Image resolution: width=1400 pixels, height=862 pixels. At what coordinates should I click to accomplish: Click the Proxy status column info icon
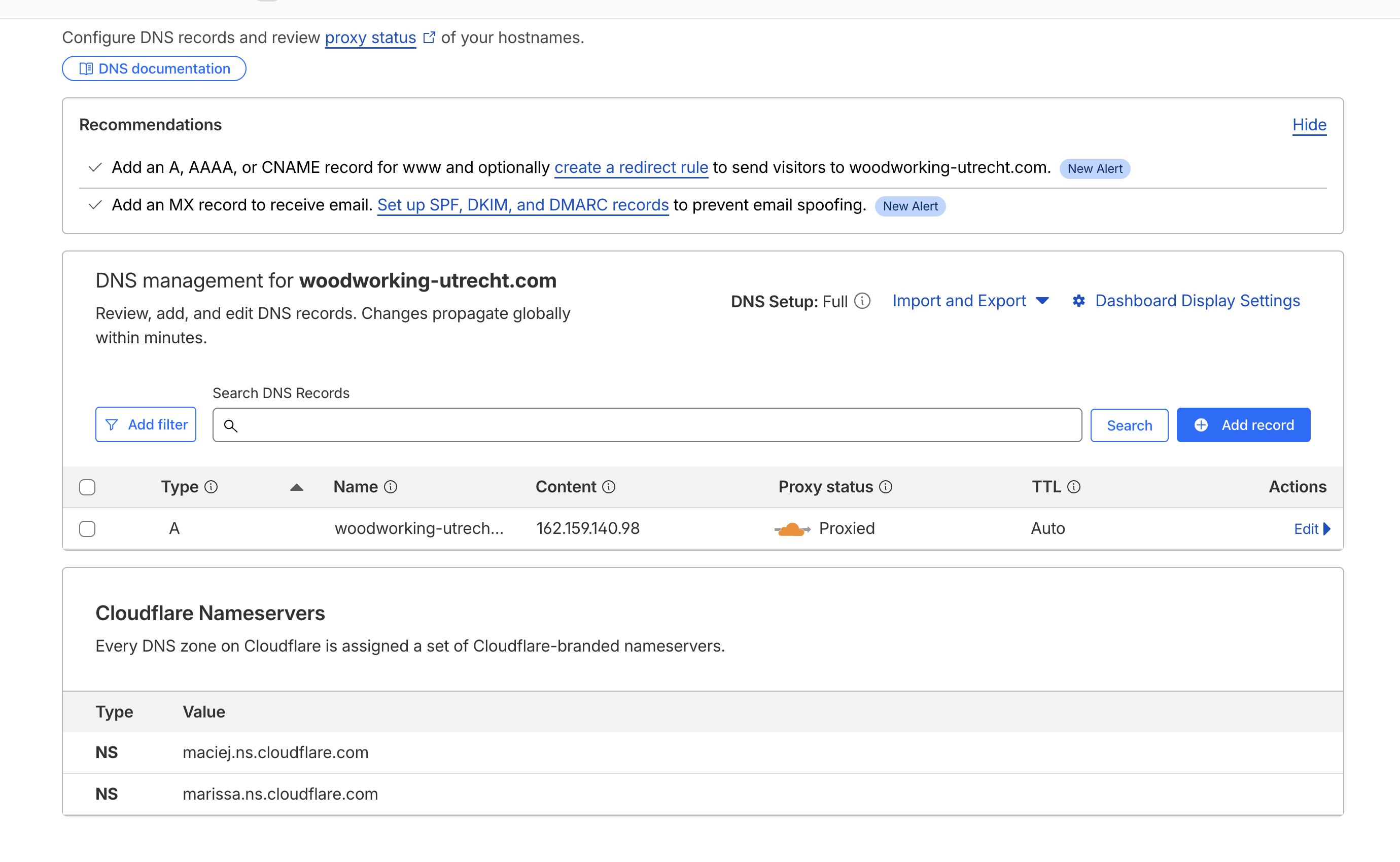coord(886,487)
